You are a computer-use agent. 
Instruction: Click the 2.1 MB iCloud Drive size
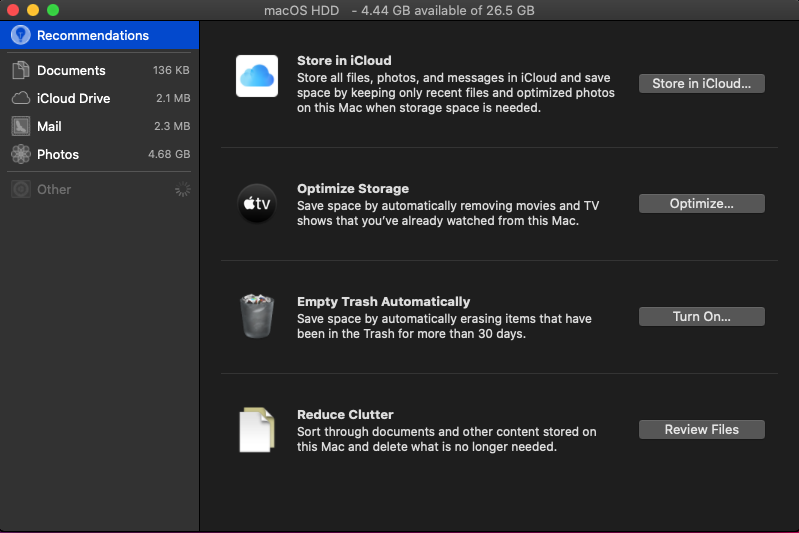tap(173, 98)
